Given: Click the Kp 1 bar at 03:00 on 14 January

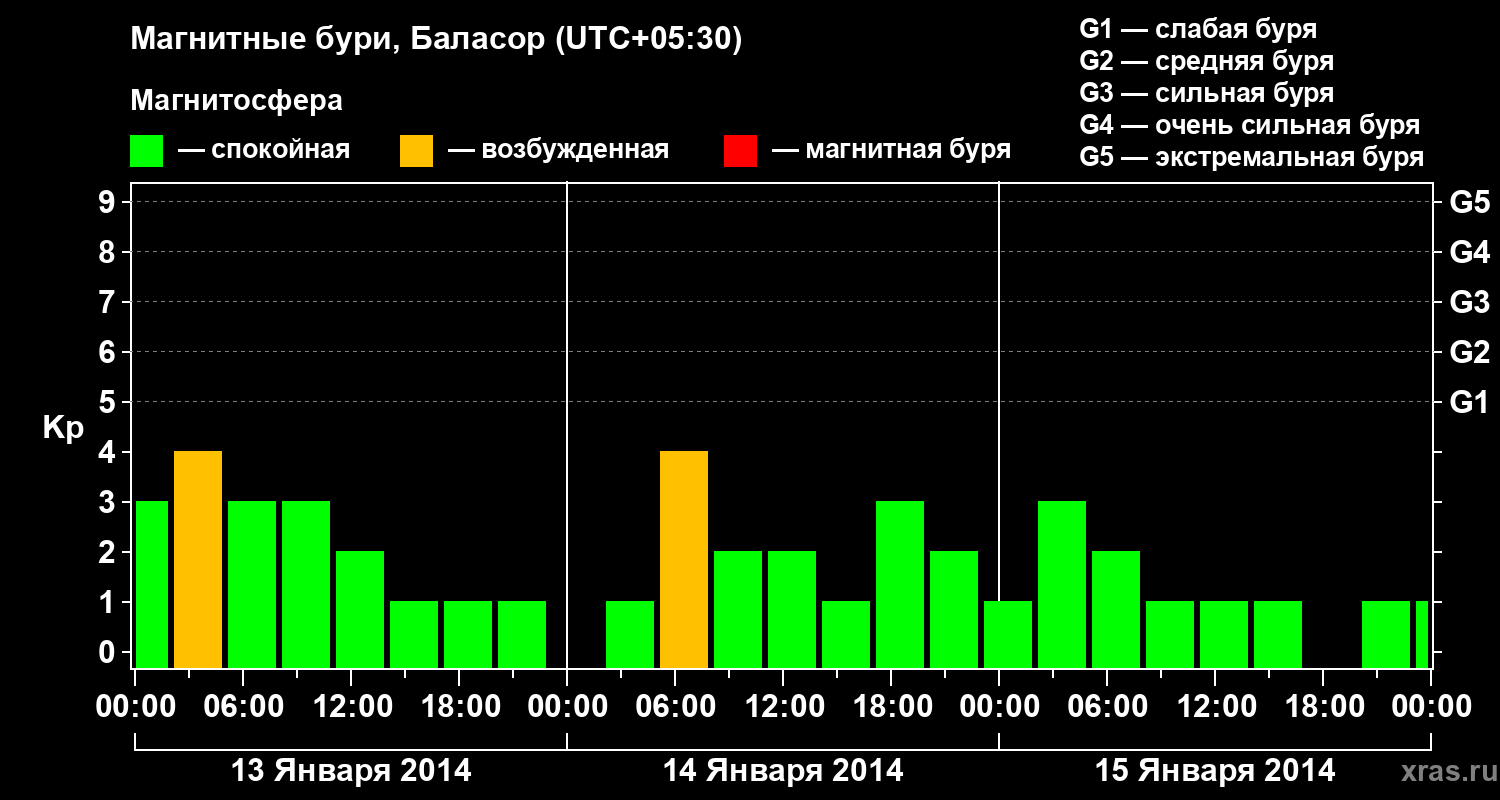Looking at the screenshot, I should (630, 635).
